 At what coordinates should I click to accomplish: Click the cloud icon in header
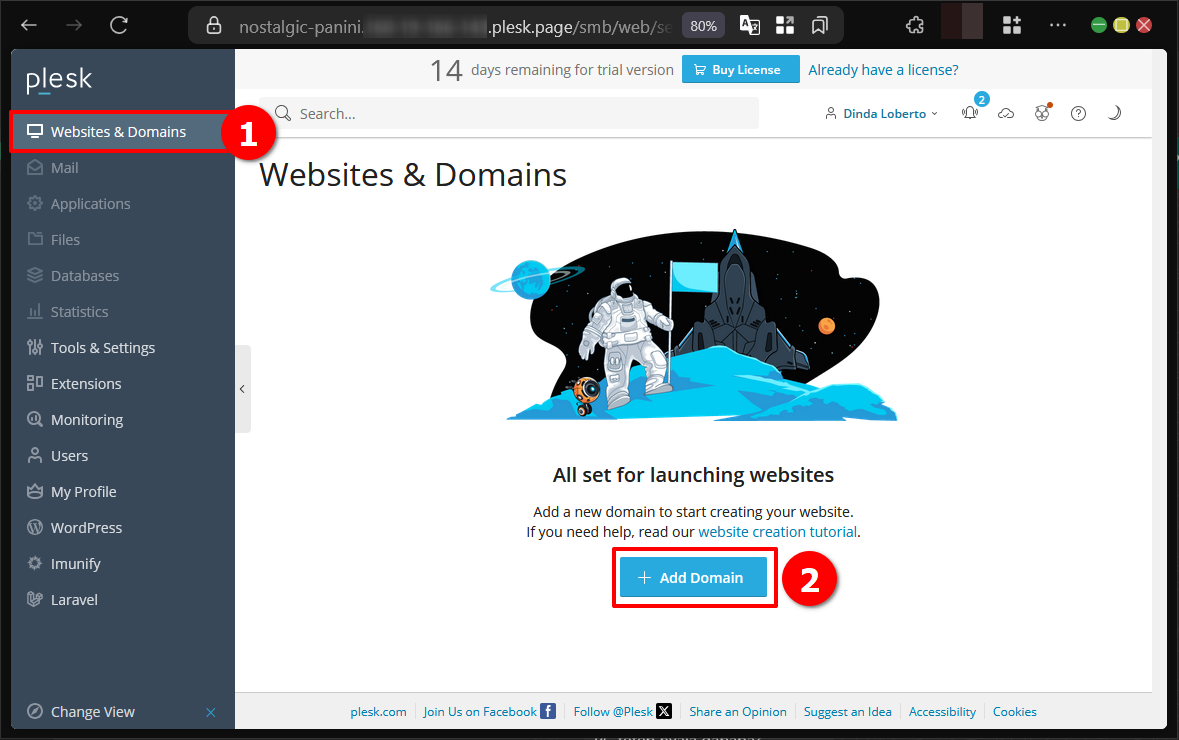(1006, 114)
